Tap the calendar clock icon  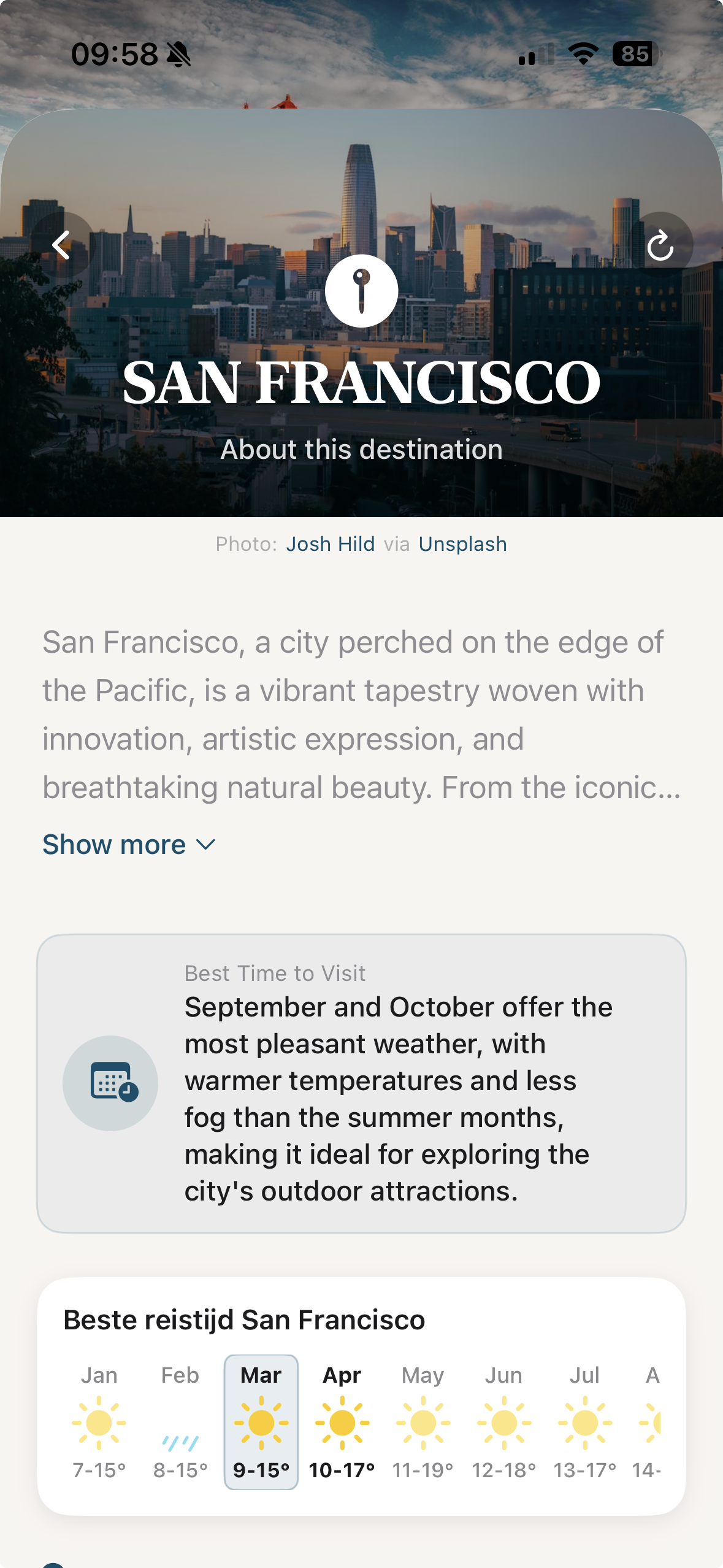(111, 1083)
